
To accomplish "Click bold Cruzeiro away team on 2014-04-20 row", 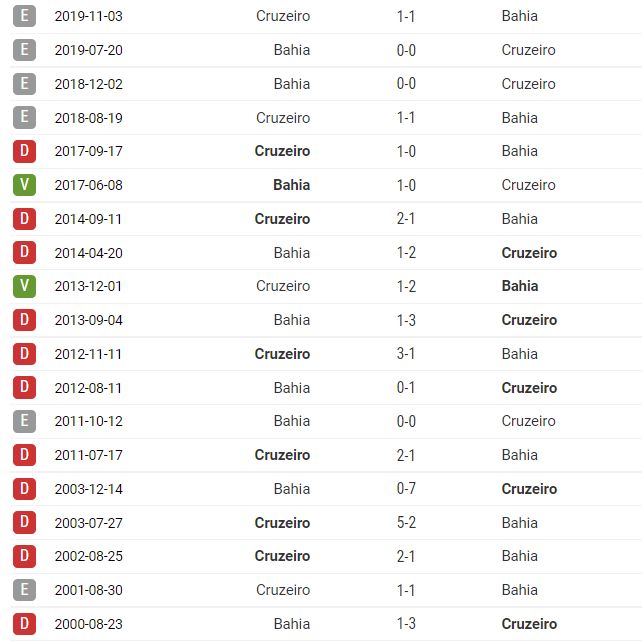I will pyautogui.click(x=529, y=253).
